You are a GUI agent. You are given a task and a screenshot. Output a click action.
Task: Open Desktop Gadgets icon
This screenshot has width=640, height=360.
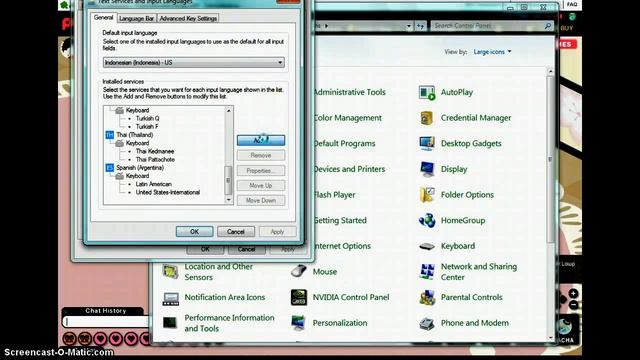(427, 143)
